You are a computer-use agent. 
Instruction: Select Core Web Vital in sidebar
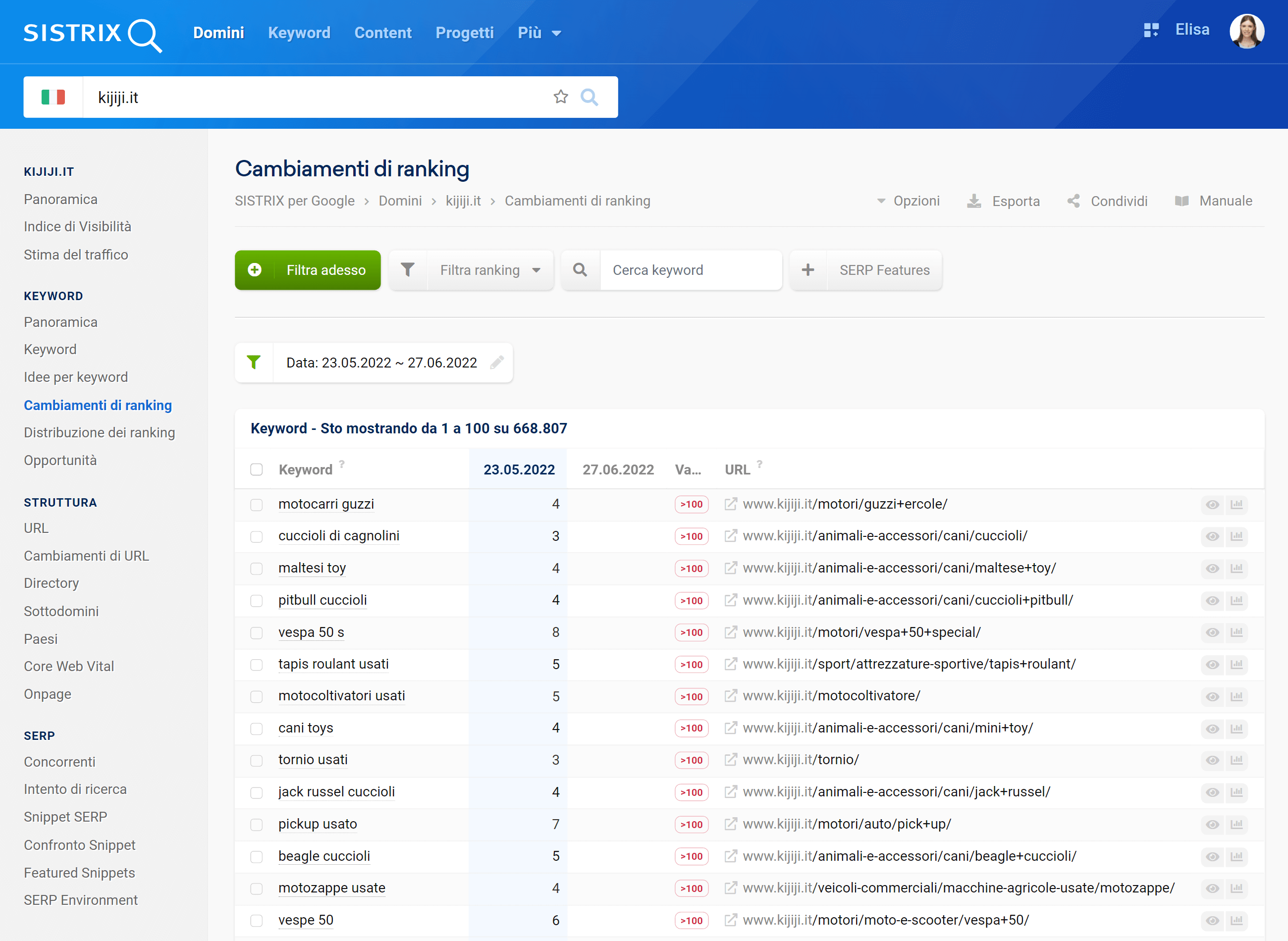69,667
